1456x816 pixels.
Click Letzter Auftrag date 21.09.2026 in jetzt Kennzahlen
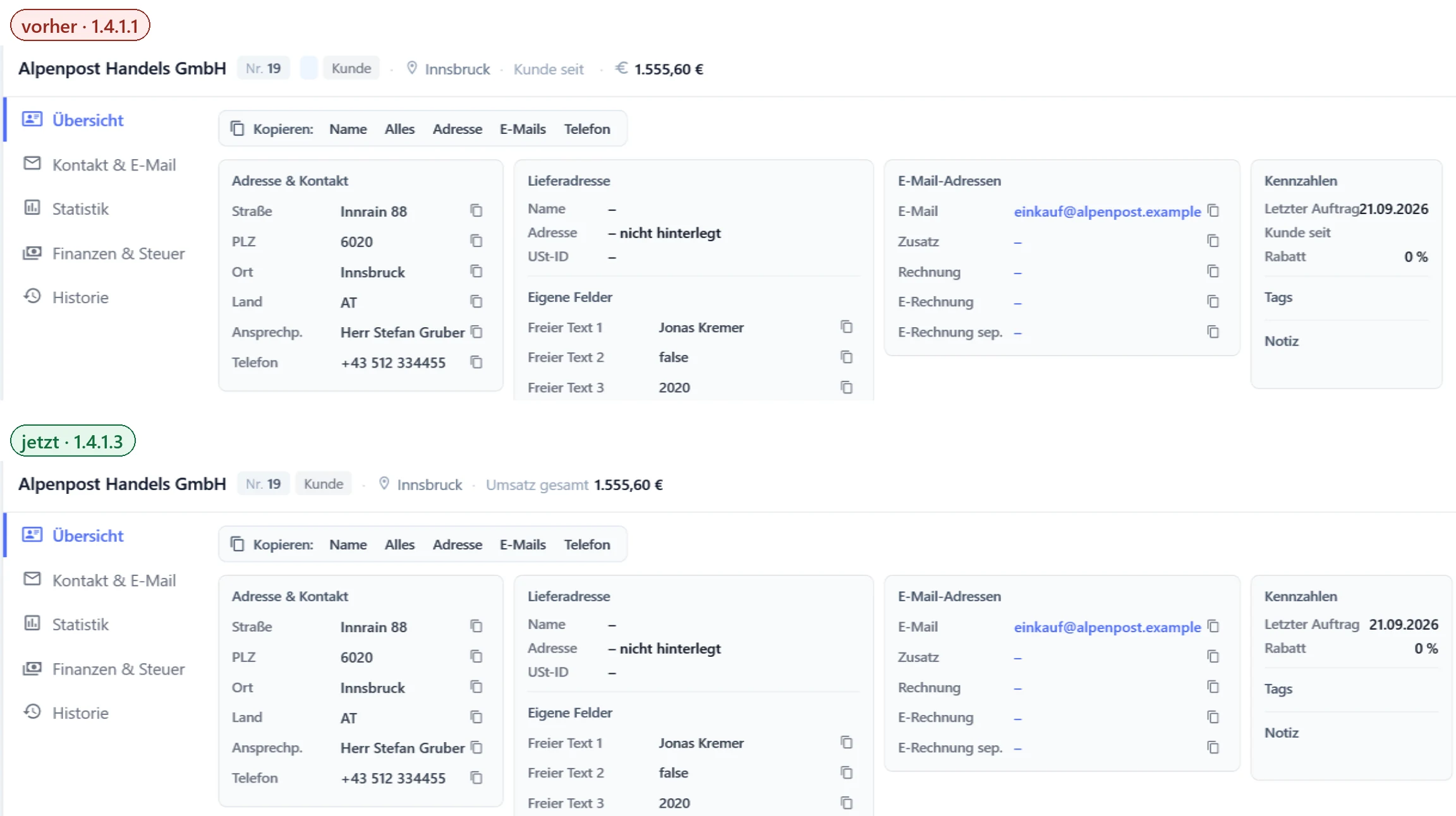click(x=1404, y=625)
